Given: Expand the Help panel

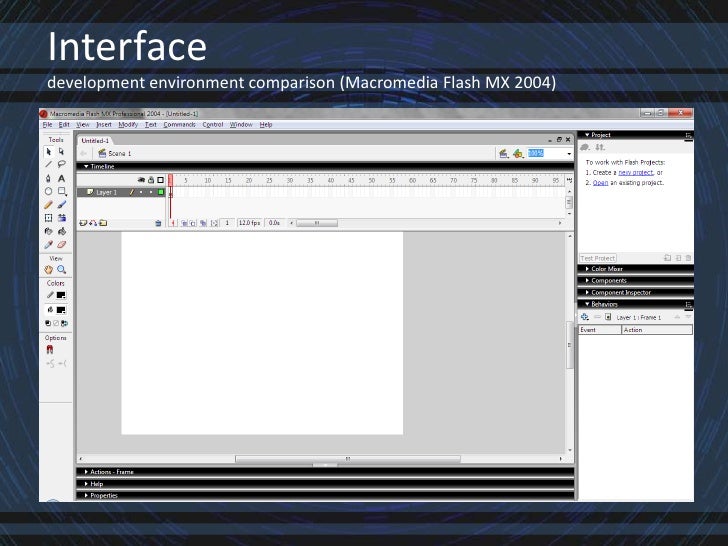Looking at the screenshot, I should point(86,484).
